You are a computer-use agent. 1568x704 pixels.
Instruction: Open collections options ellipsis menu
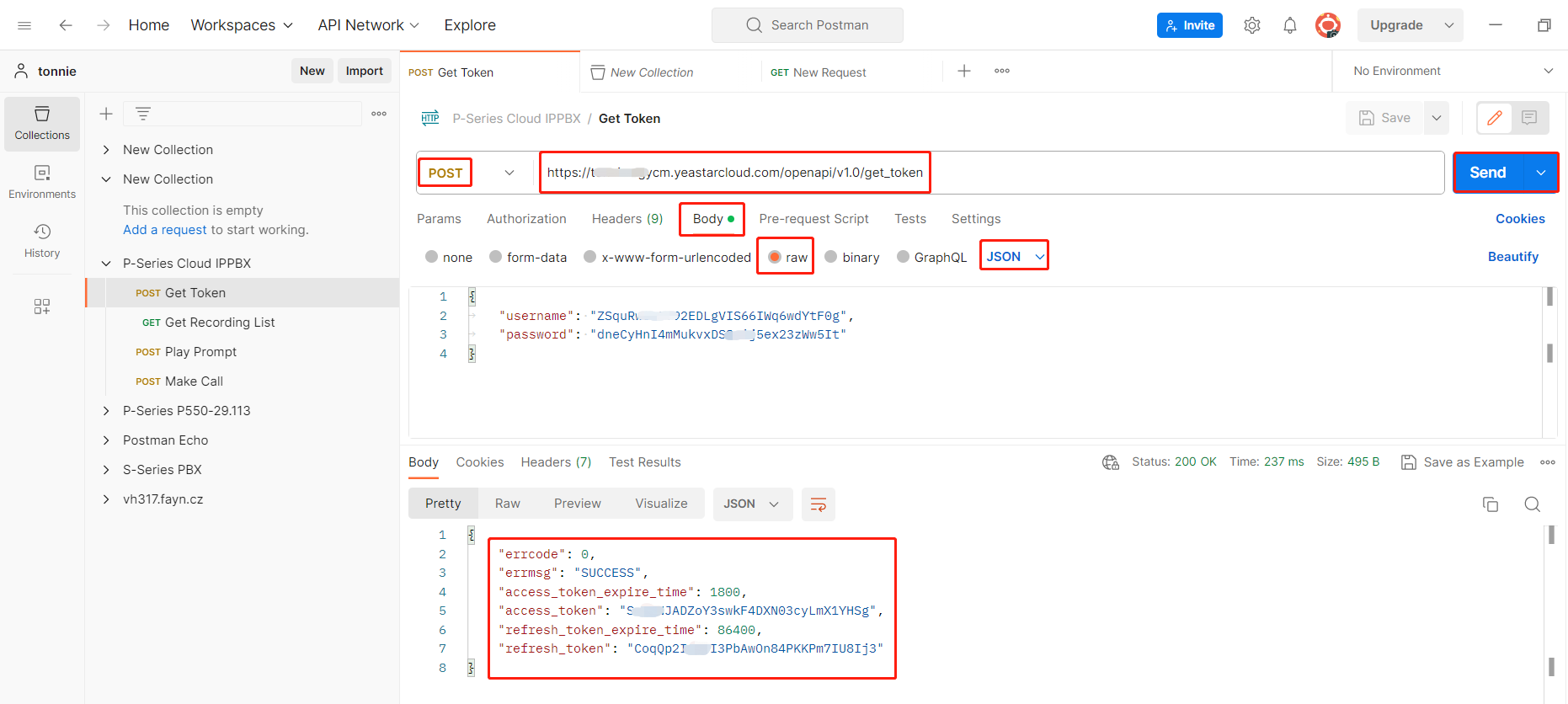(379, 114)
